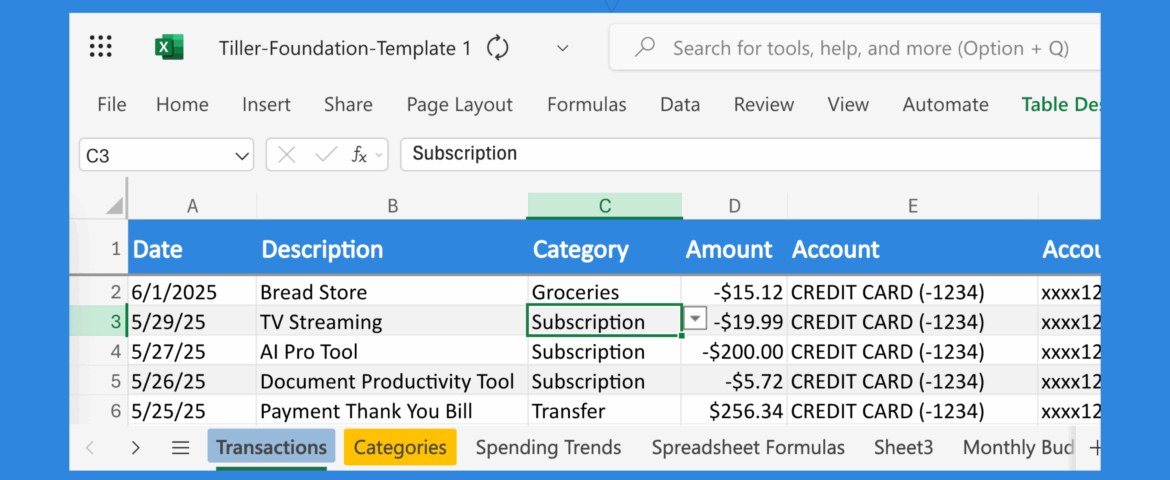
Task: Click the confirm checkmark icon in formula bar
Action: coord(326,155)
